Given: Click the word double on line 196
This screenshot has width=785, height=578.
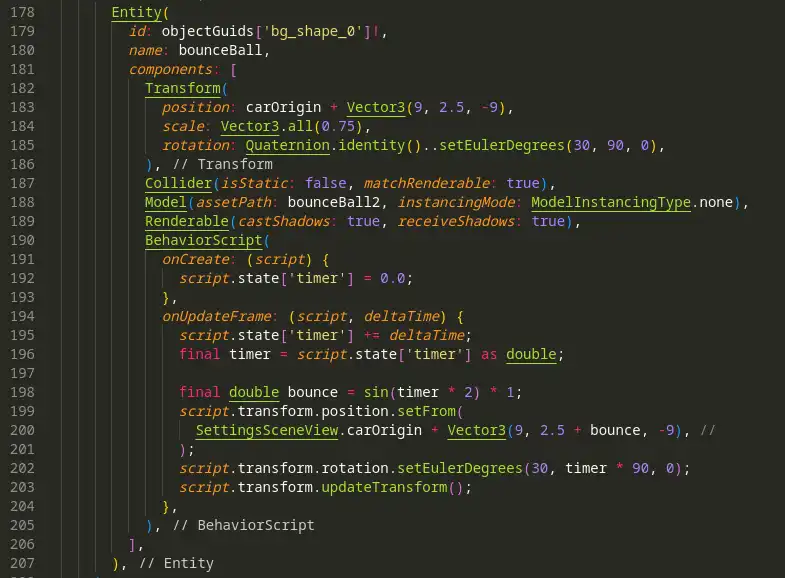Looking at the screenshot, I should 531,354.
